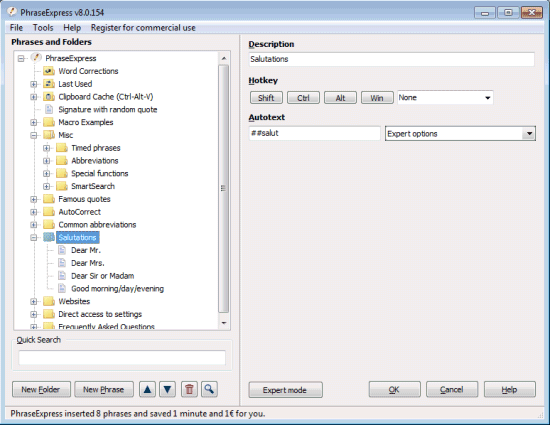The height and width of the screenshot is (425, 550).
Task: Click the tree view vertical scrollbar thumb
Action: 223,188
